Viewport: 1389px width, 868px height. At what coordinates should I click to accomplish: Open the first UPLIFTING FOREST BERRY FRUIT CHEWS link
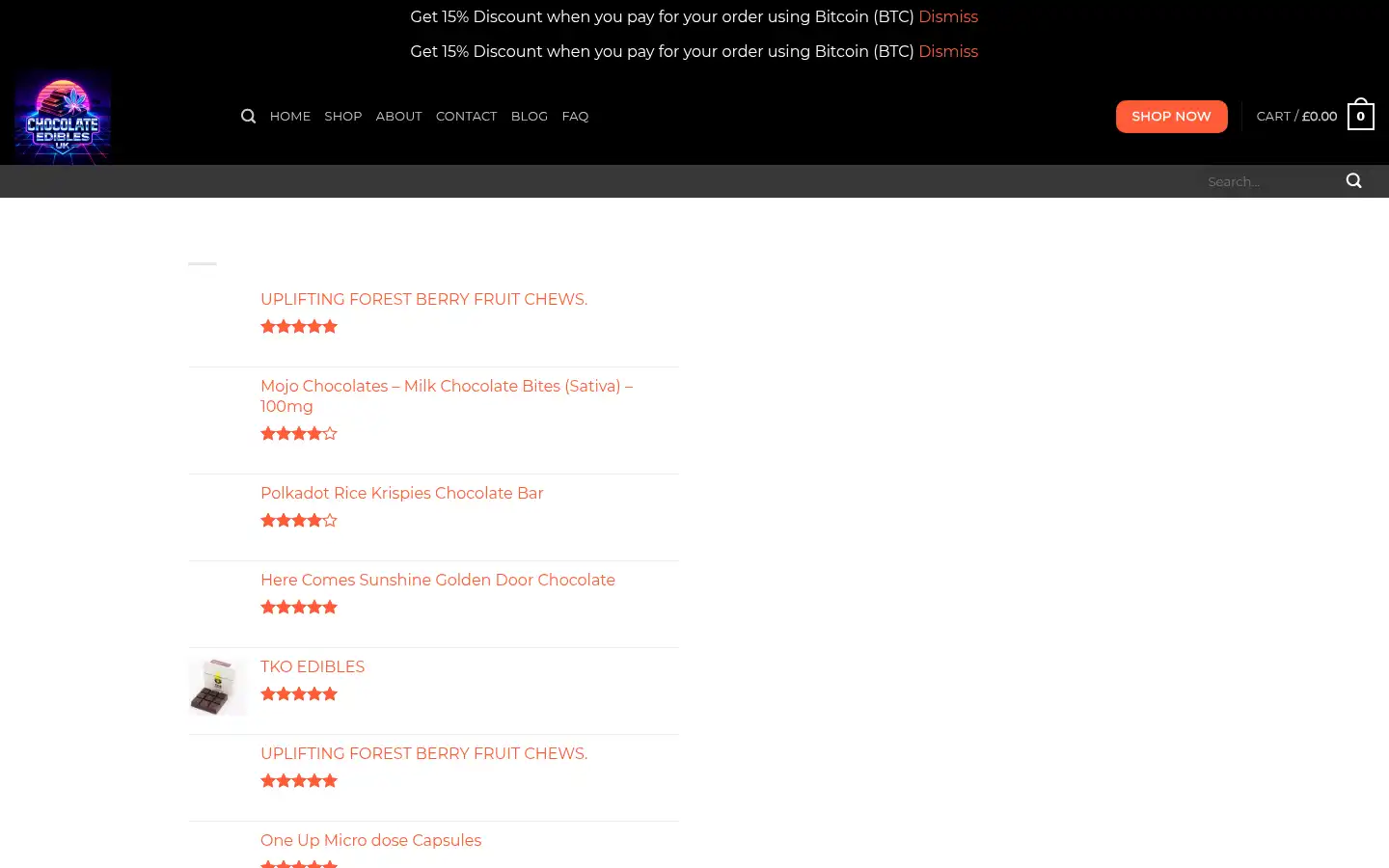(x=423, y=299)
